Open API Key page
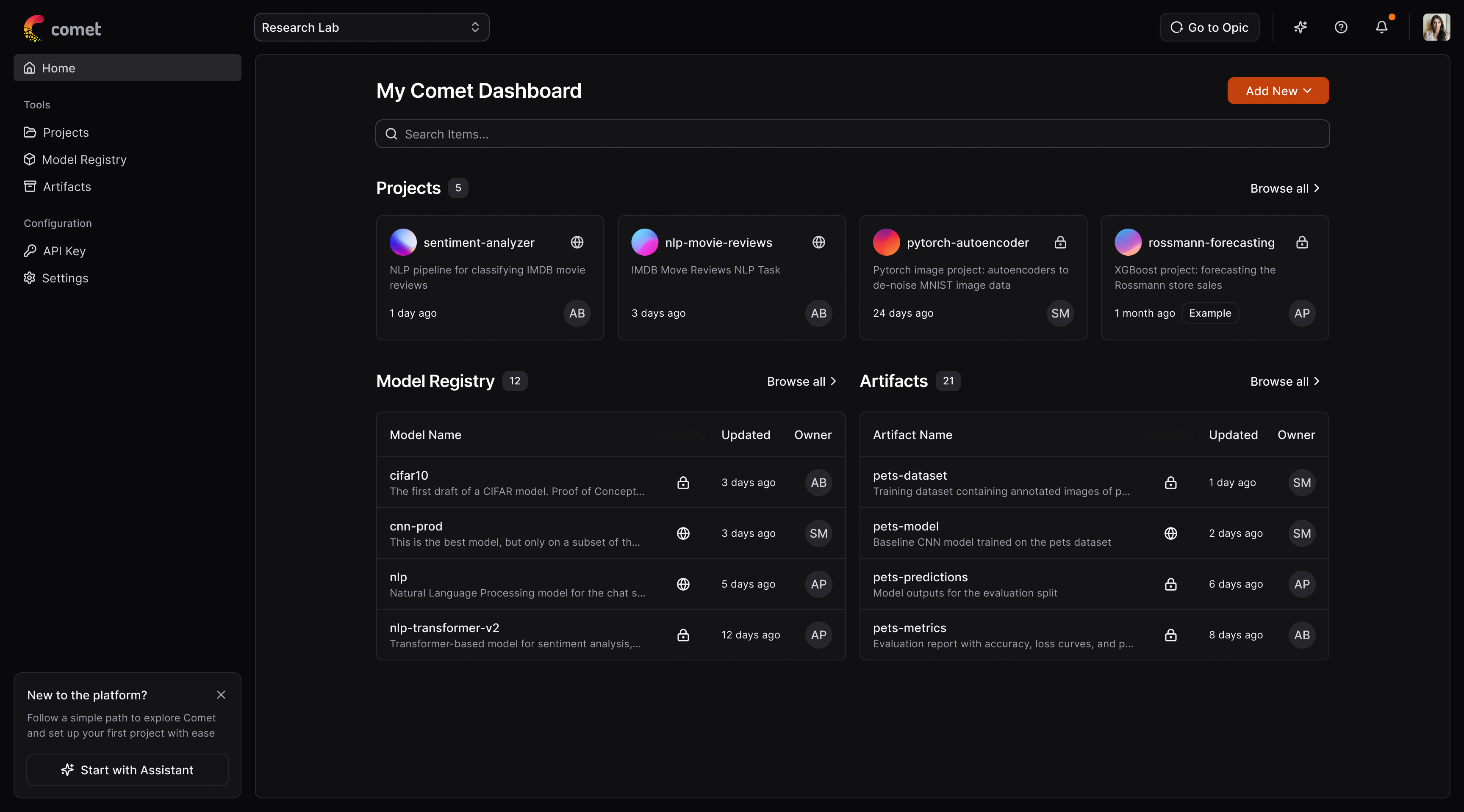1464x812 pixels. [x=55, y=251]
